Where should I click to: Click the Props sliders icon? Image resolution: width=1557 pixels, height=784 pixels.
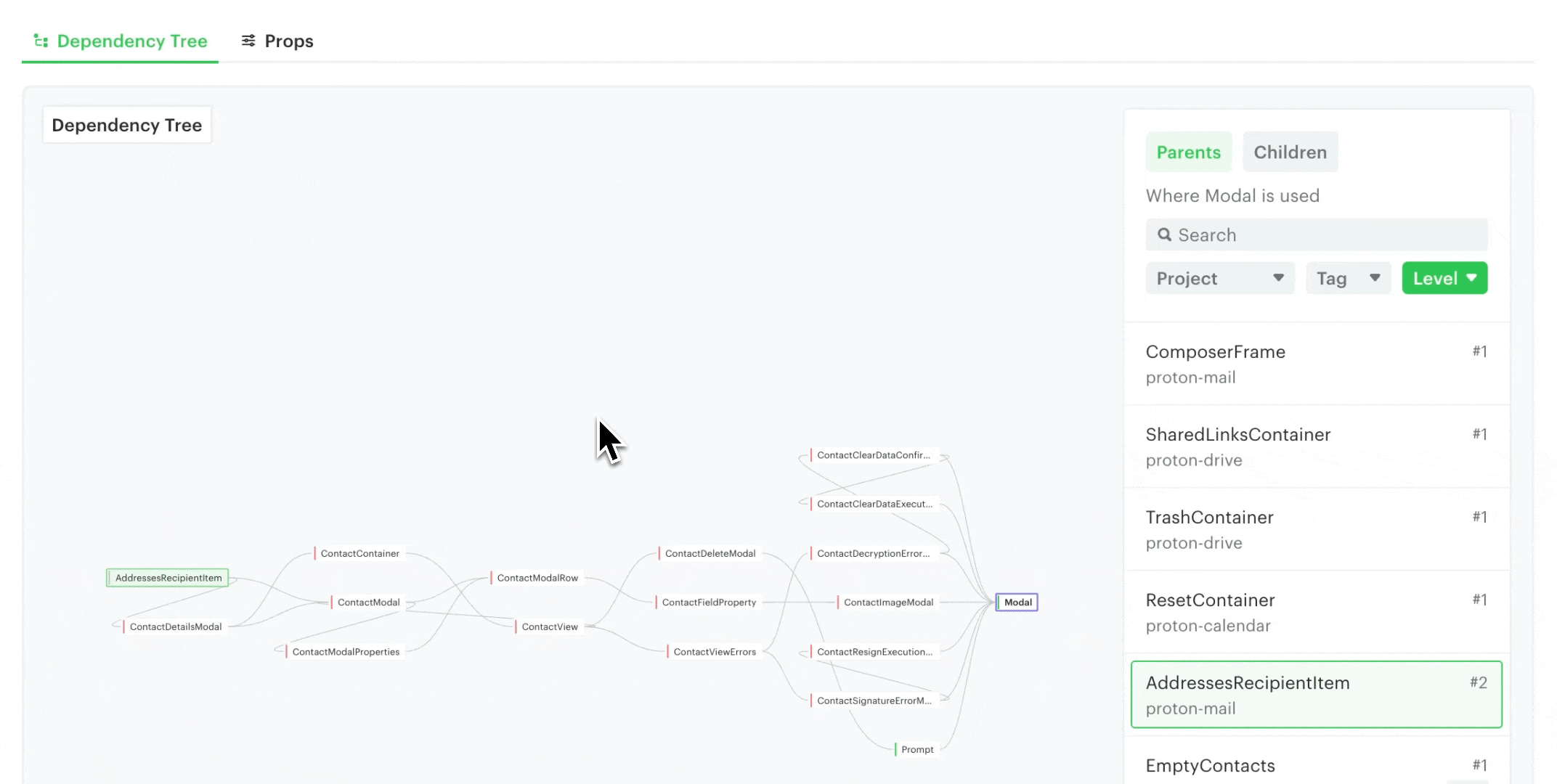248,41
